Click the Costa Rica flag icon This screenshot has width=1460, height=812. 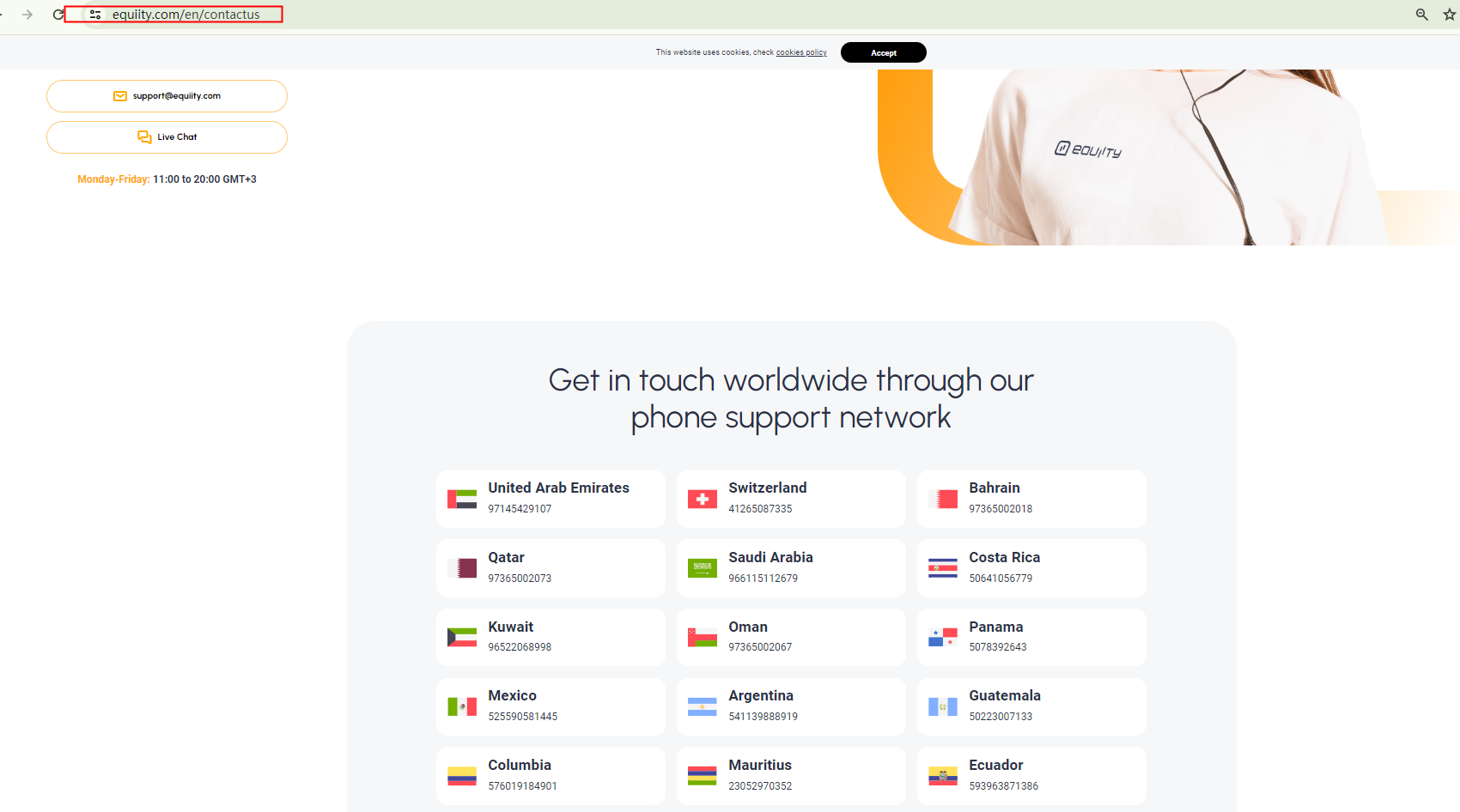coord(943,568)
